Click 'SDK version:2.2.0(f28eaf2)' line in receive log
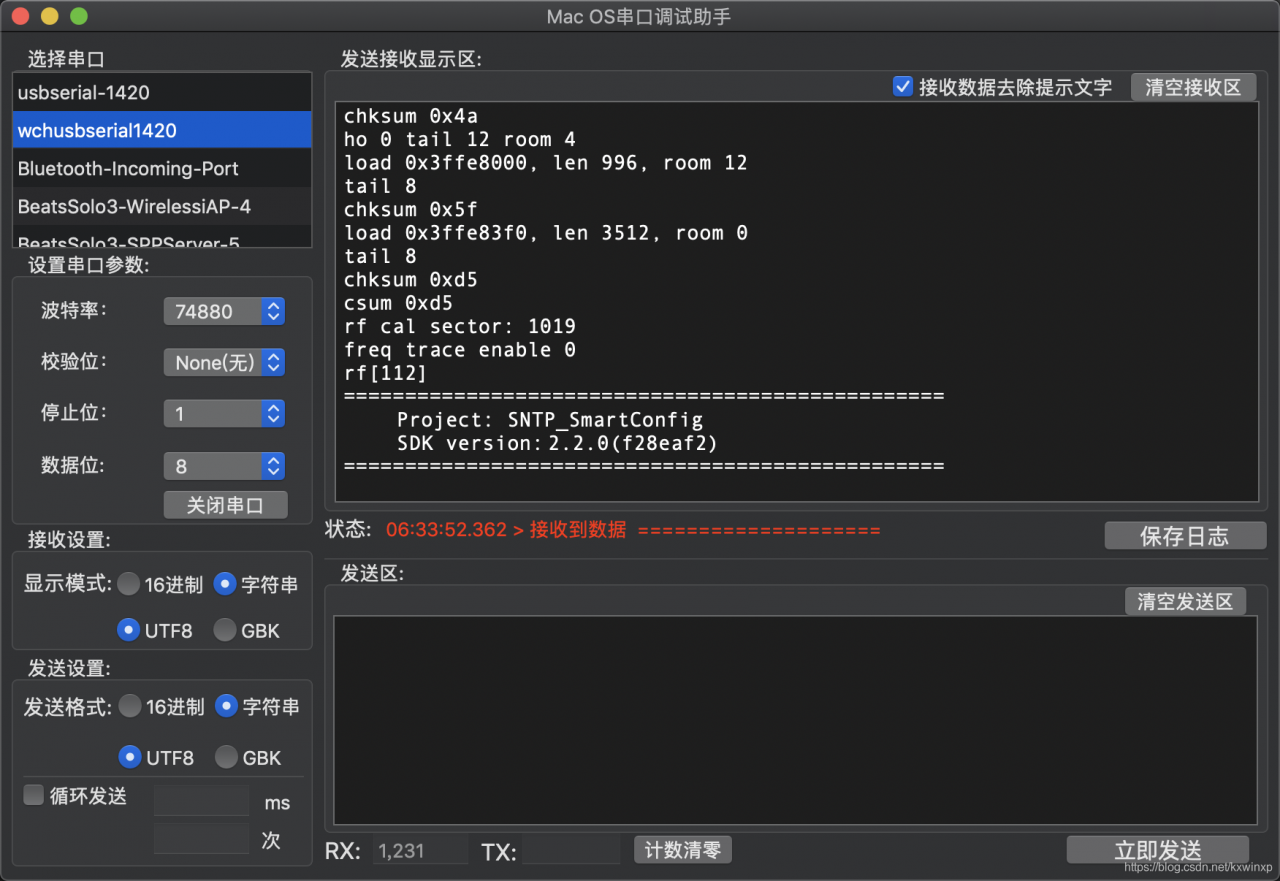This screenshot has width=1280, height=881. point(557,443)
